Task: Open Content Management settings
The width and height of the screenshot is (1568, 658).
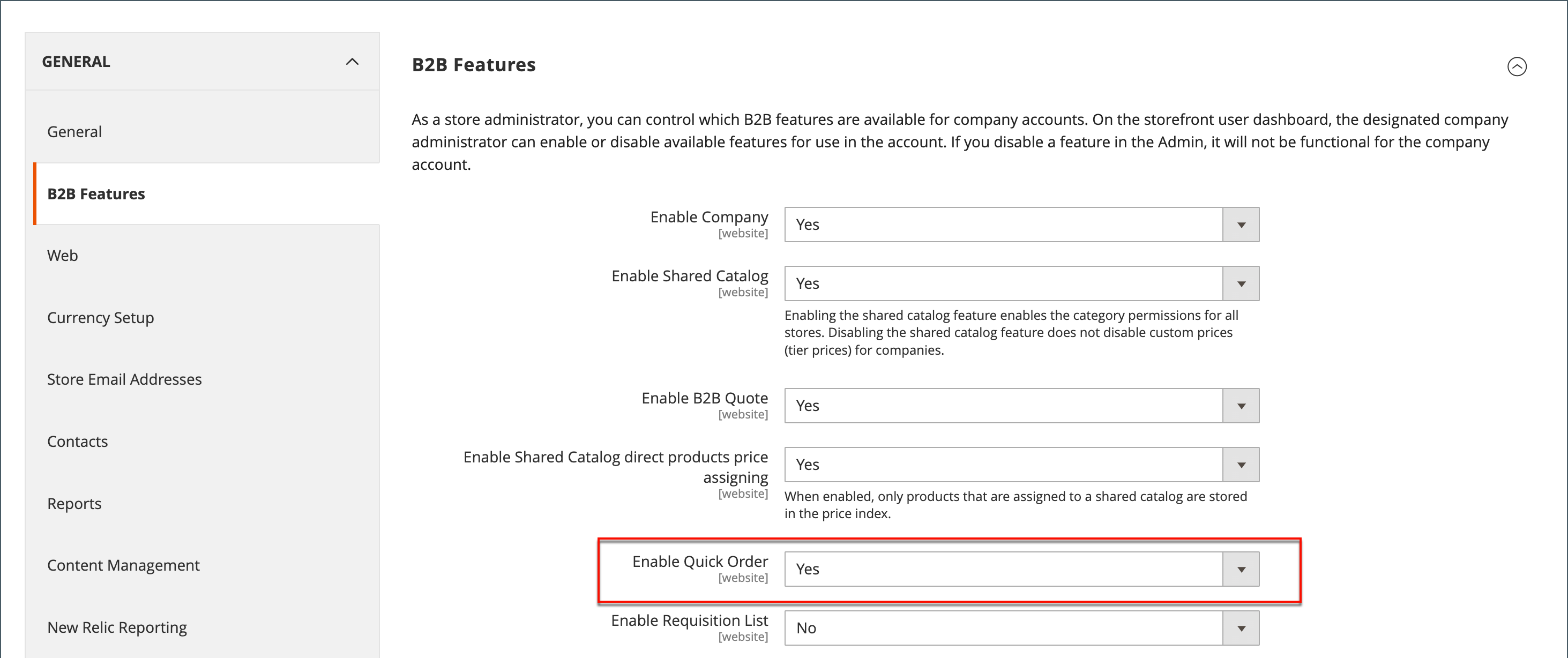Action: (123, 565)
